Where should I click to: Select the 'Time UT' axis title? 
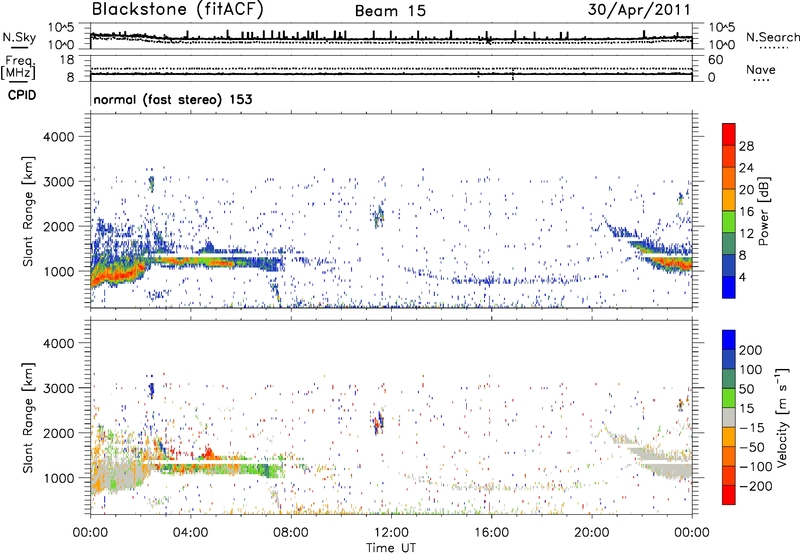click(x=391, y=548)
